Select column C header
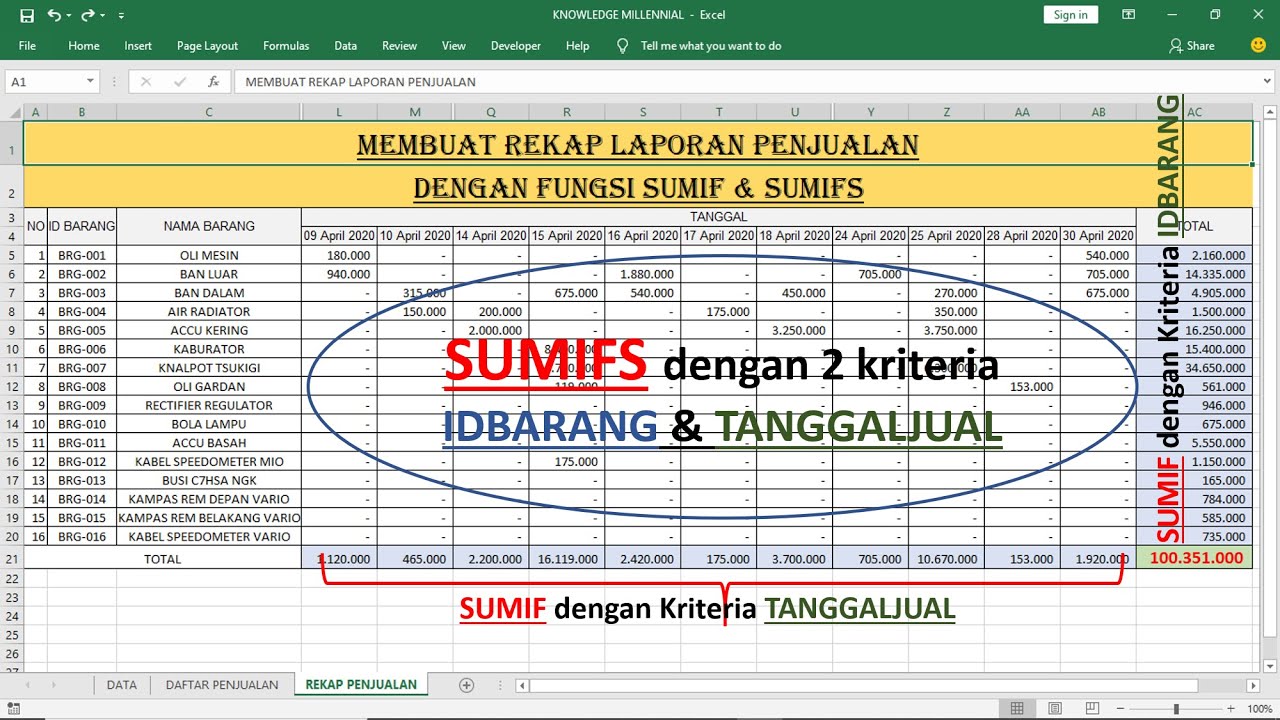The image size is (1280, 720). click(x=209, y=112)
